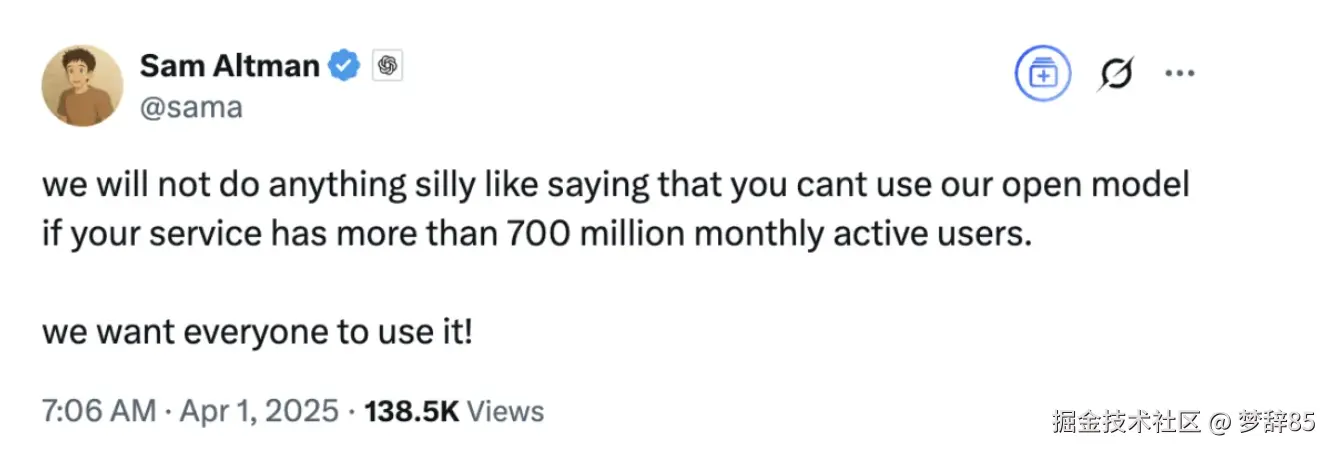Open the three-dot more options menu

[x=1180, y=74]
